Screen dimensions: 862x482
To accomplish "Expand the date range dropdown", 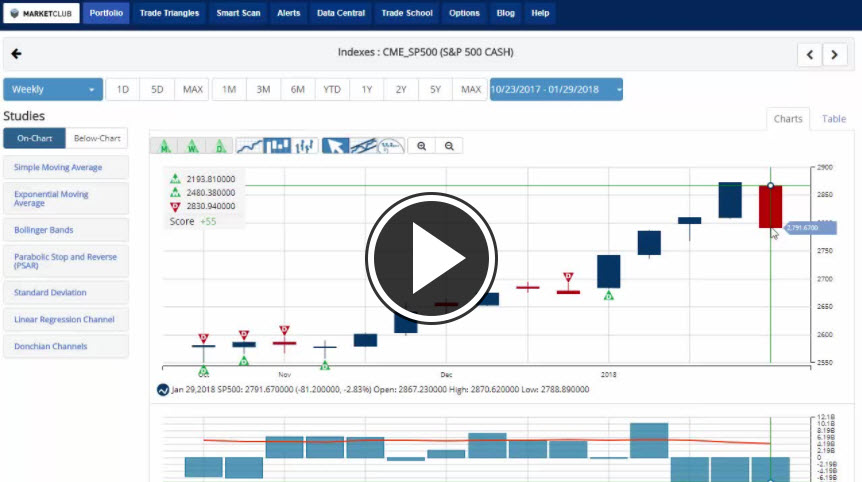I will tap(556, 89).
